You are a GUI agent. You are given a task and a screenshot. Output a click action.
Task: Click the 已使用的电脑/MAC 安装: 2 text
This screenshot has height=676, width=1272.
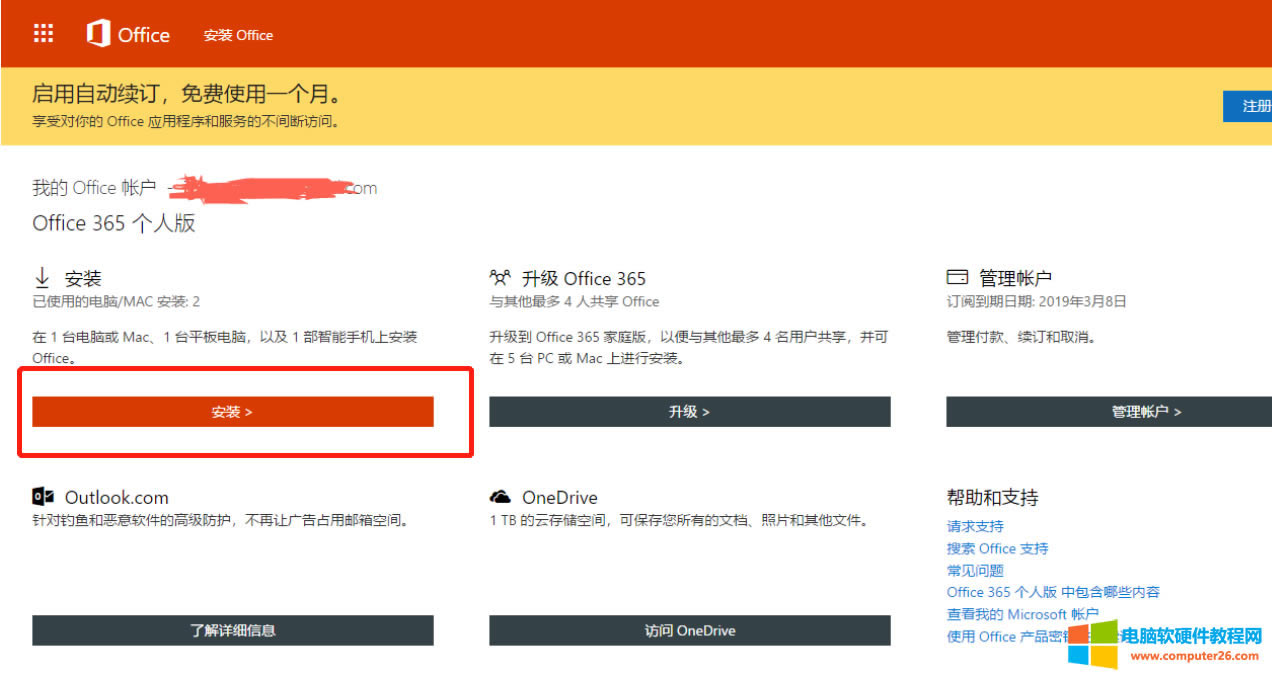click(116, 301)
